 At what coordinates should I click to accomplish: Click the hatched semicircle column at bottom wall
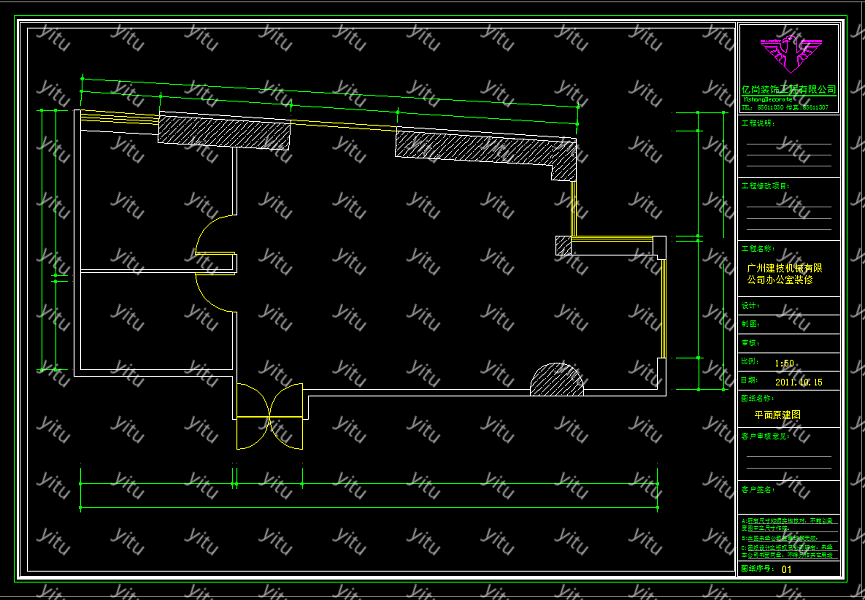tap(556, 380)
